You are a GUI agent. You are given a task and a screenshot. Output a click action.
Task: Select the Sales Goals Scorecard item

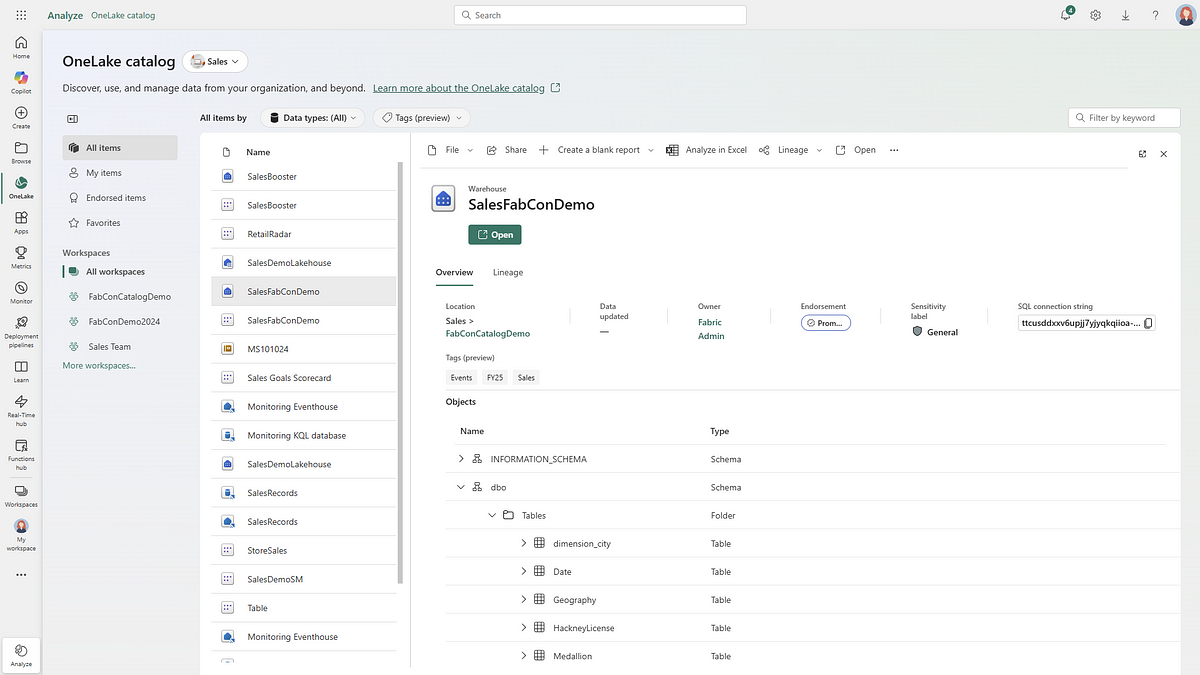[x=289, y=378]
